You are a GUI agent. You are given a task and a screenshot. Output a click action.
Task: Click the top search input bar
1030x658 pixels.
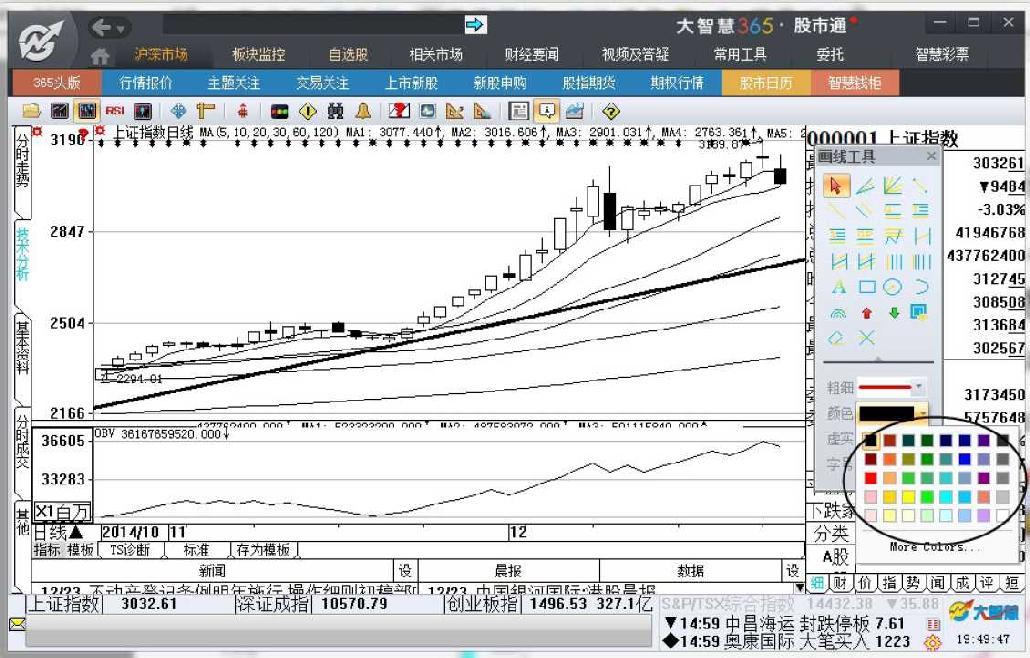(313, 25)
